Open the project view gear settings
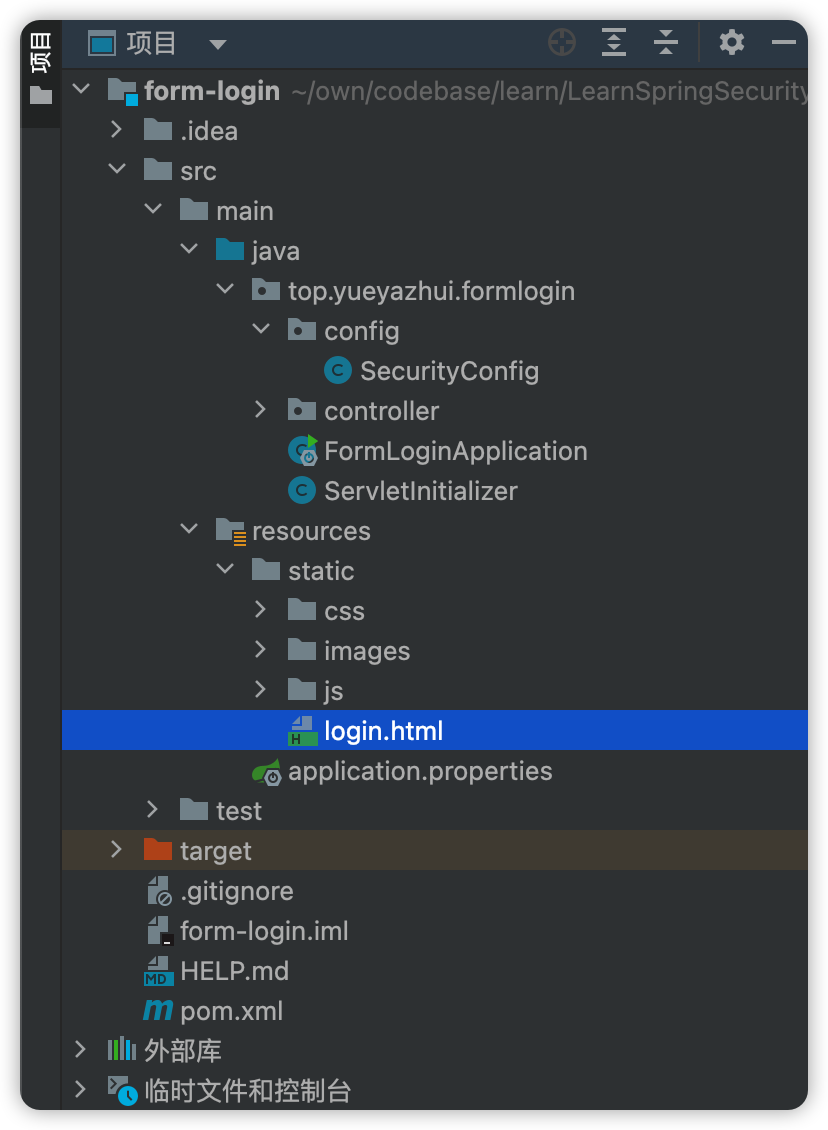Image resolution: width=828 pixels, height=1130 pixels. click(731, 43)
